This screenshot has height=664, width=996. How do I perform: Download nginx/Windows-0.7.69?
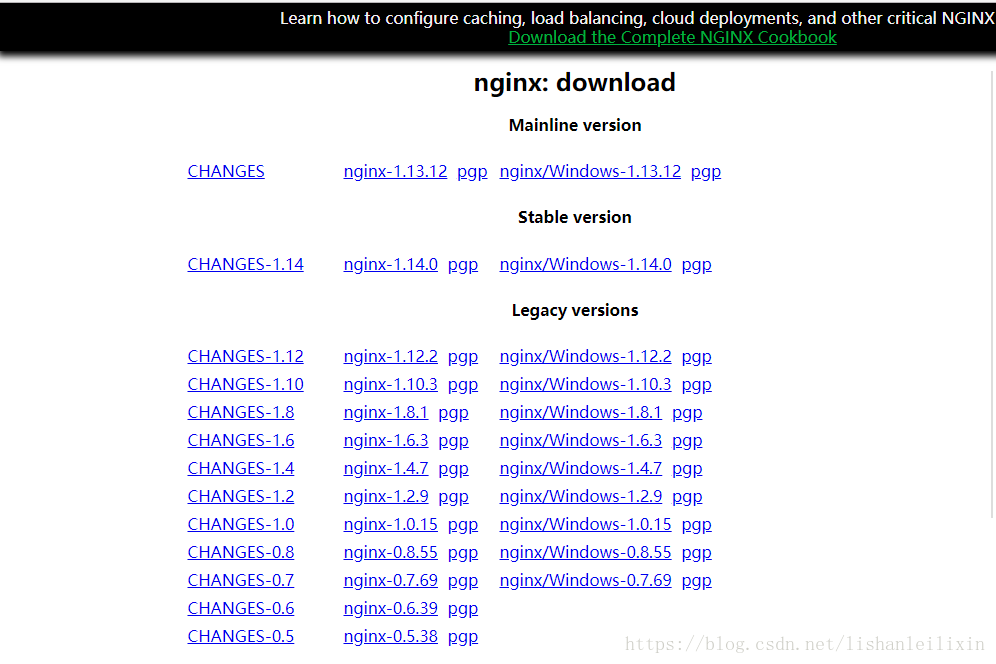[585, 580]
